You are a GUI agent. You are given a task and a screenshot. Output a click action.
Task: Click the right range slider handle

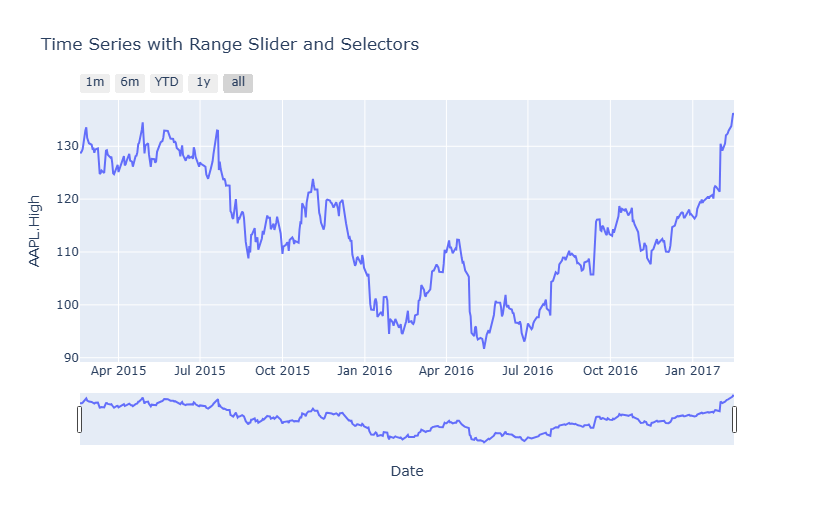point(734,420)
